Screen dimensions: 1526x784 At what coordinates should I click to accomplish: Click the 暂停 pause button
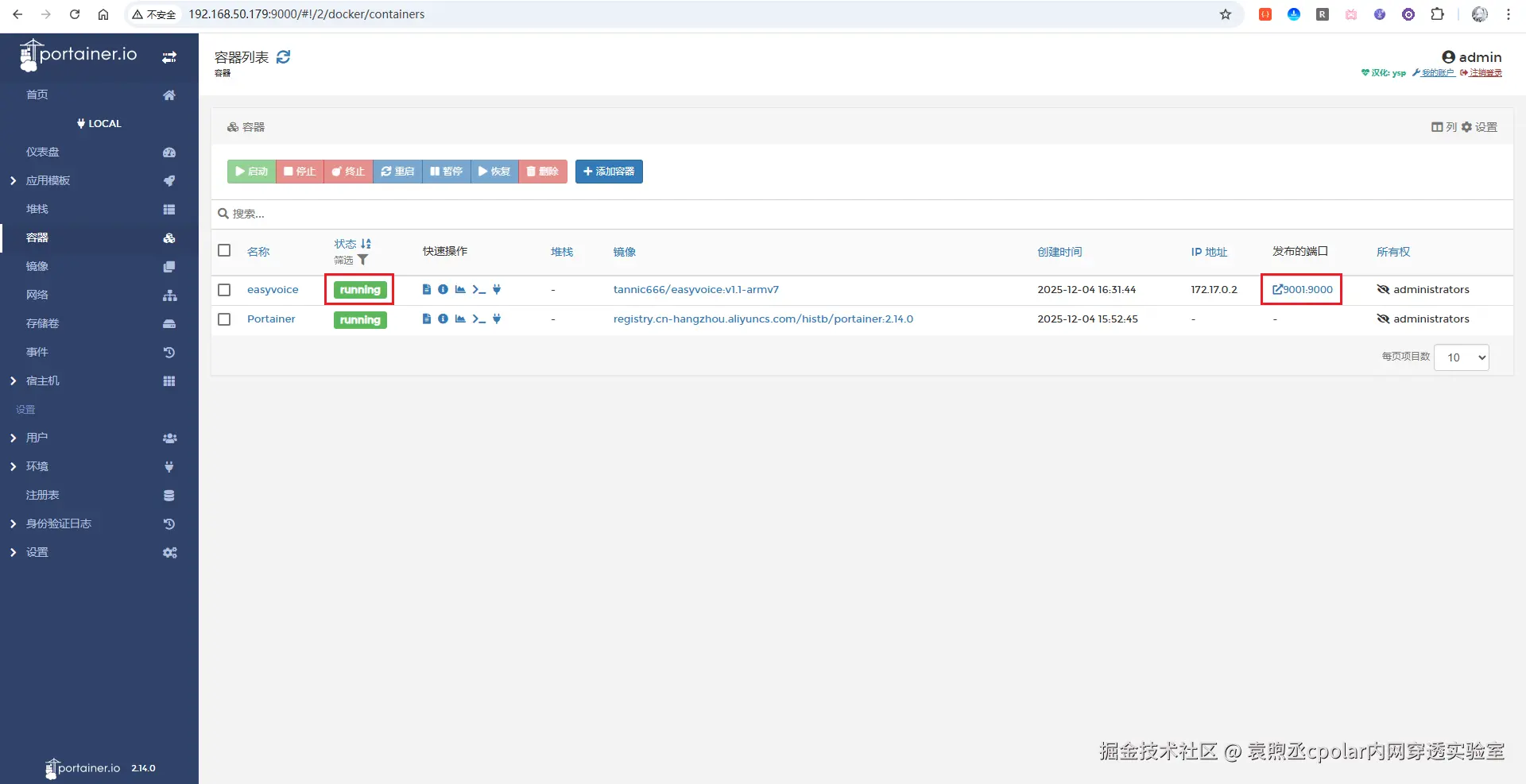[447, 172]
